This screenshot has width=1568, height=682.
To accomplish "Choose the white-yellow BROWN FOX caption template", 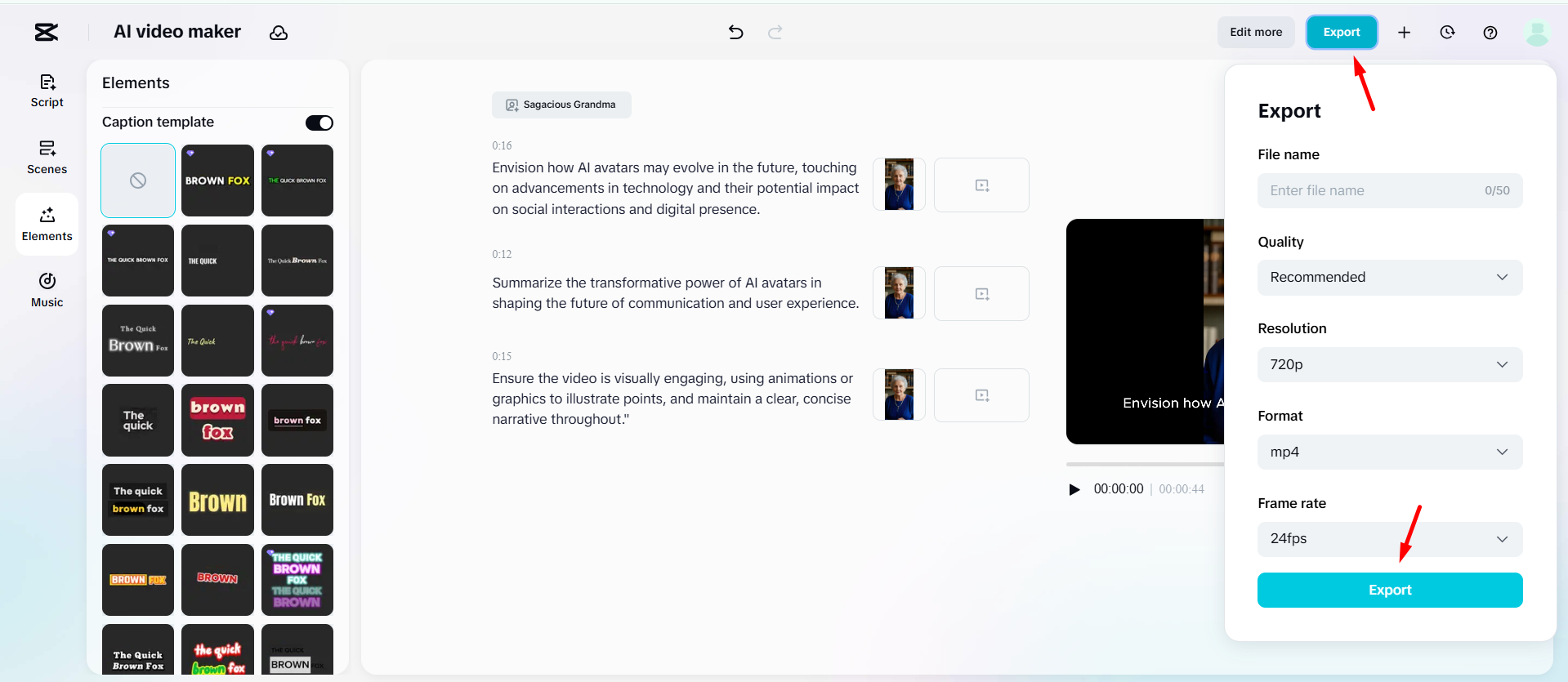I will click(x=217, y=181).
